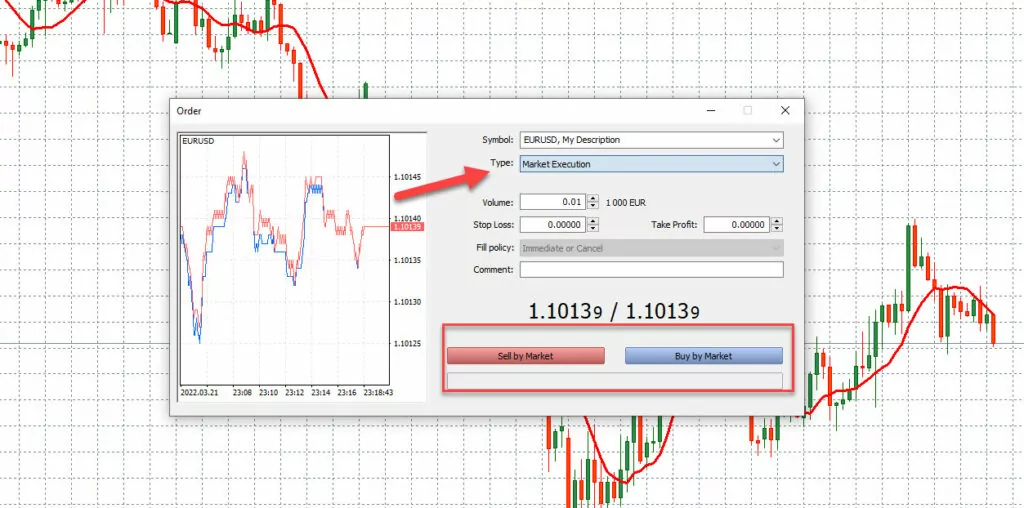
Task: Open the Symbol dropdown showing EURUSD
Action: pyautogui.click(x=651, y=140)
